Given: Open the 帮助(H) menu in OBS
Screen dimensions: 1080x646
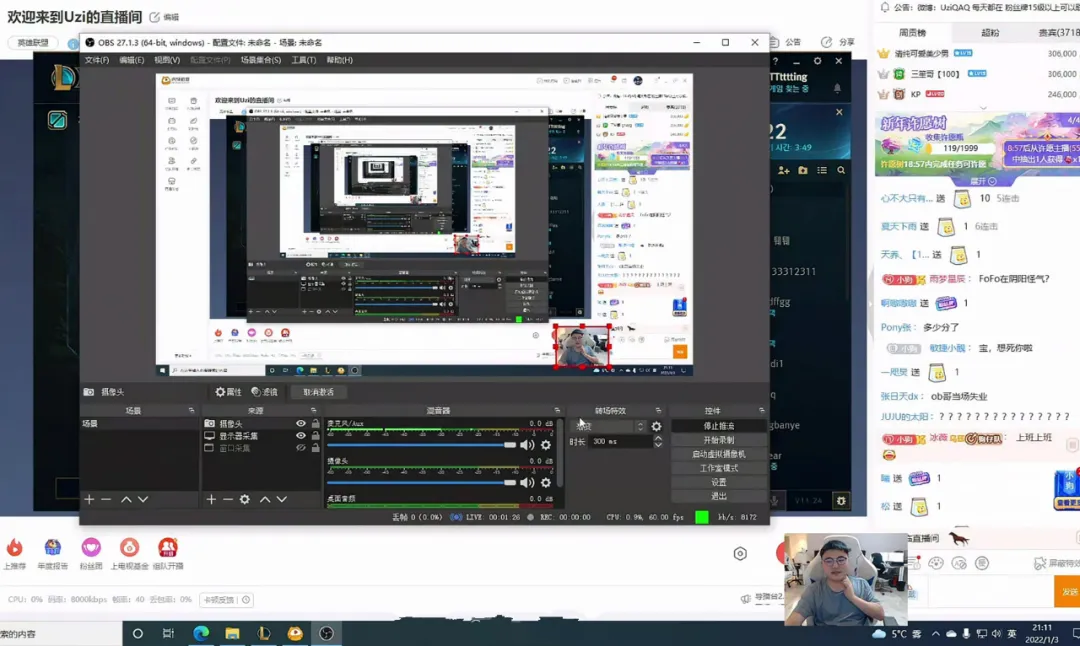Looking at the screenshot, I should 340,60.
